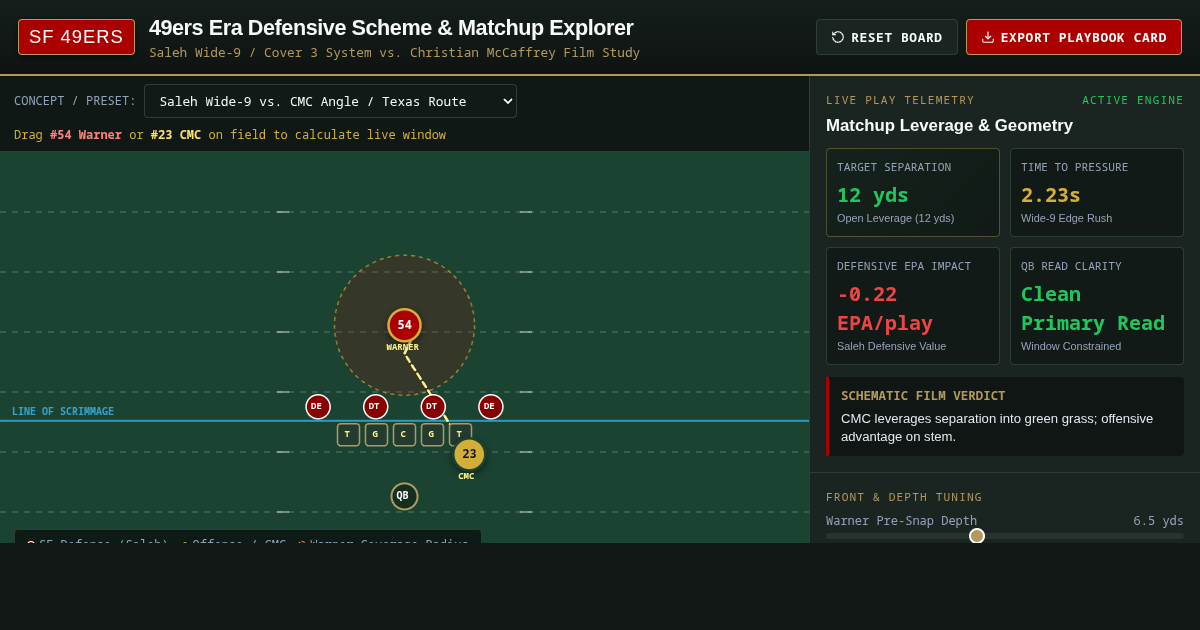Viewport: 1200px width, 630px height.
Task: Click the '6.5 yds' depth value
Action: pyautogui.click(x=1158, y=521)
